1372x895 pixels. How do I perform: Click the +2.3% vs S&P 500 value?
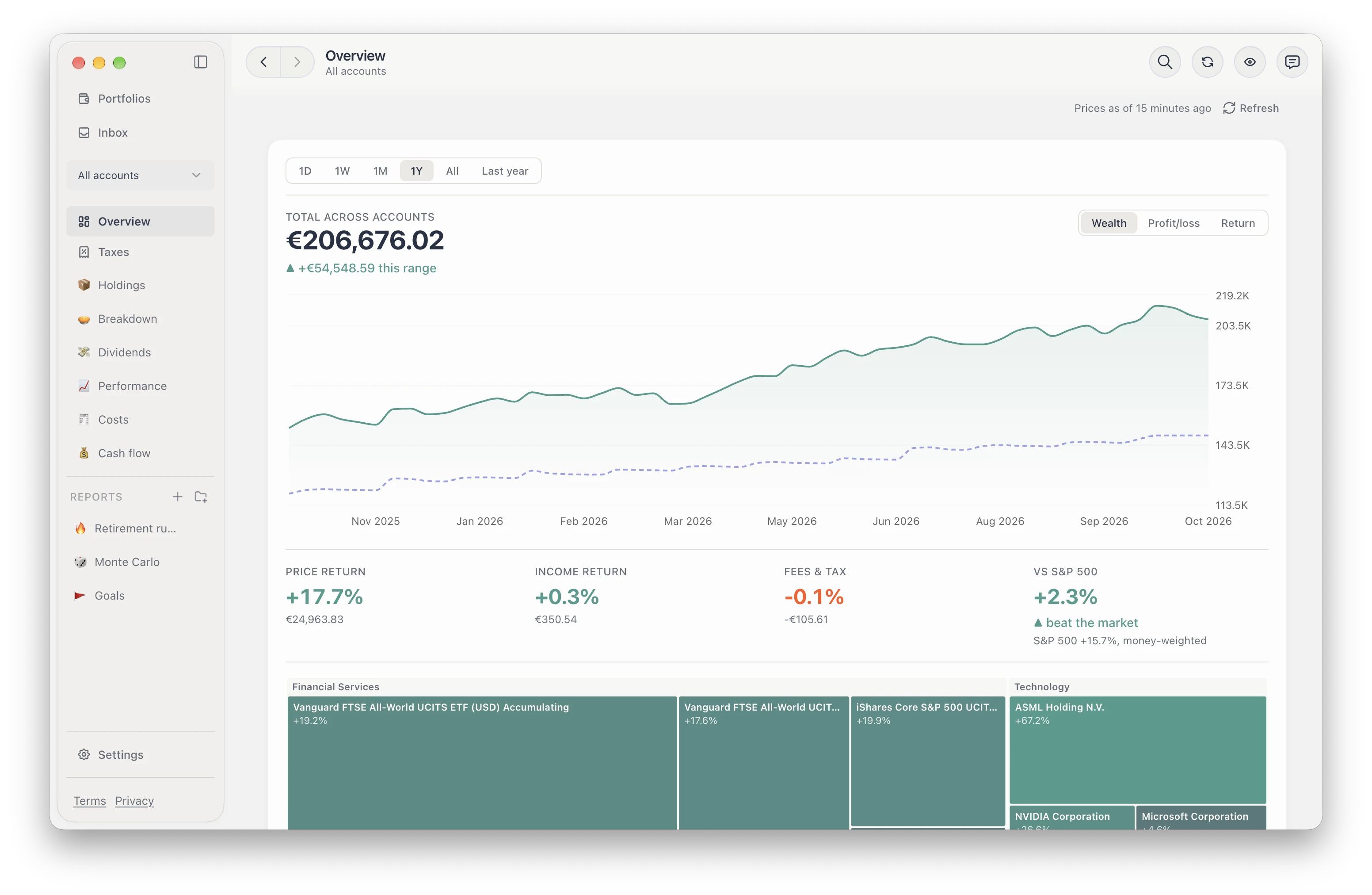pyautogui.click(x=1065, y=597)
